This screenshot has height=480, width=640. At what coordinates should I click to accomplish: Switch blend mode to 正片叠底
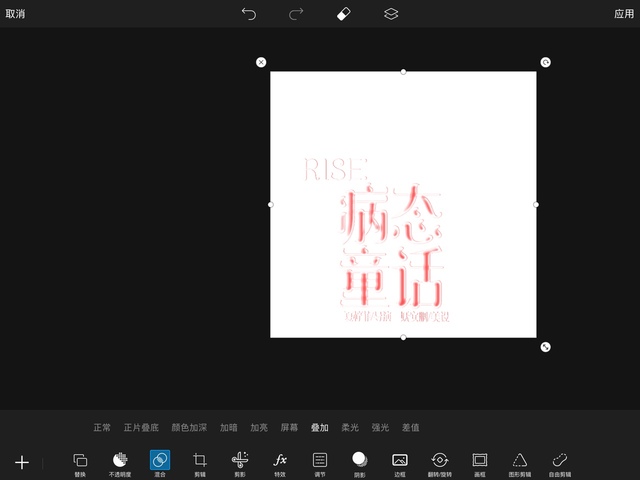coord(141,427)
